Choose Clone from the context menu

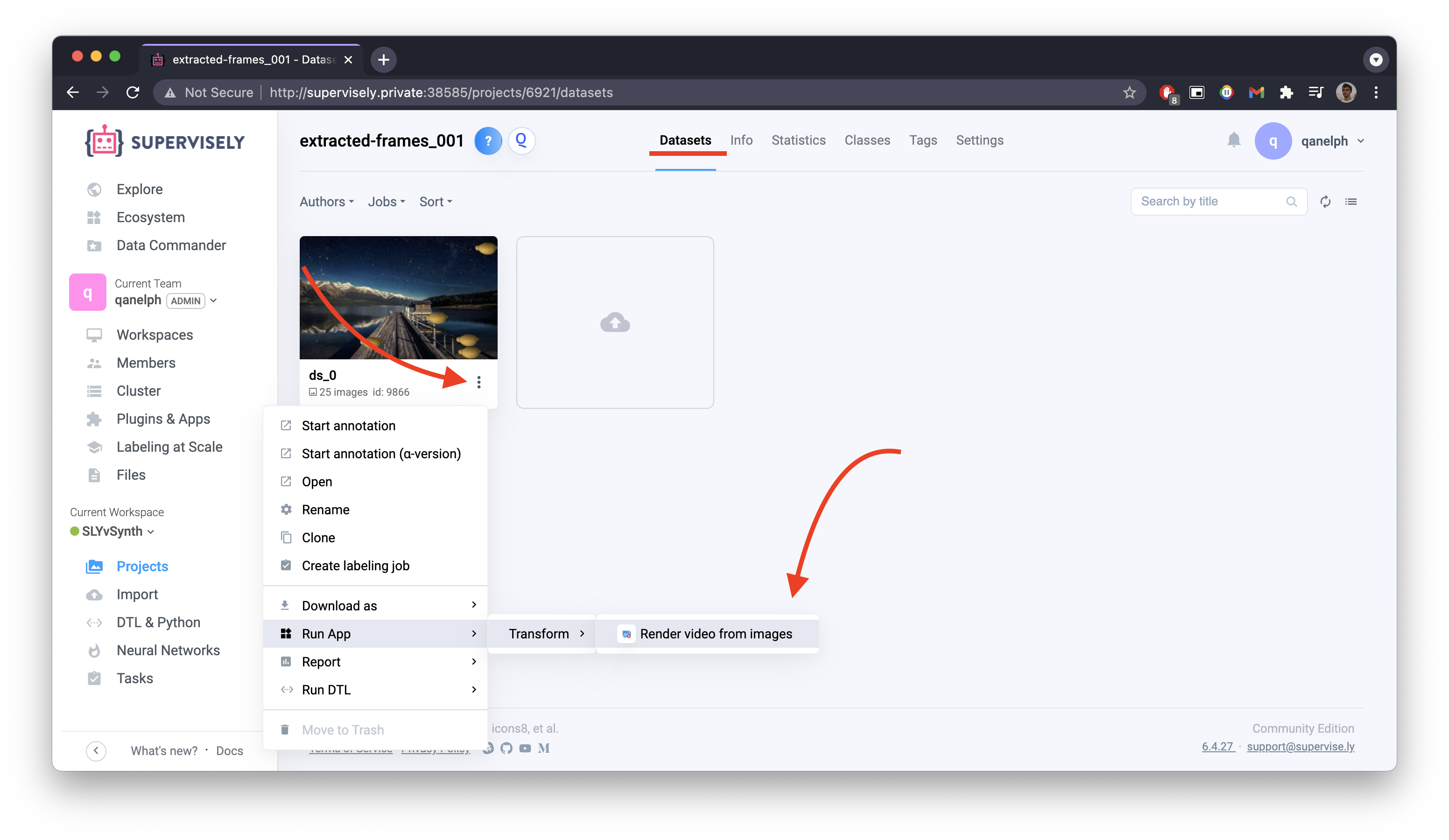pos(318,538)
